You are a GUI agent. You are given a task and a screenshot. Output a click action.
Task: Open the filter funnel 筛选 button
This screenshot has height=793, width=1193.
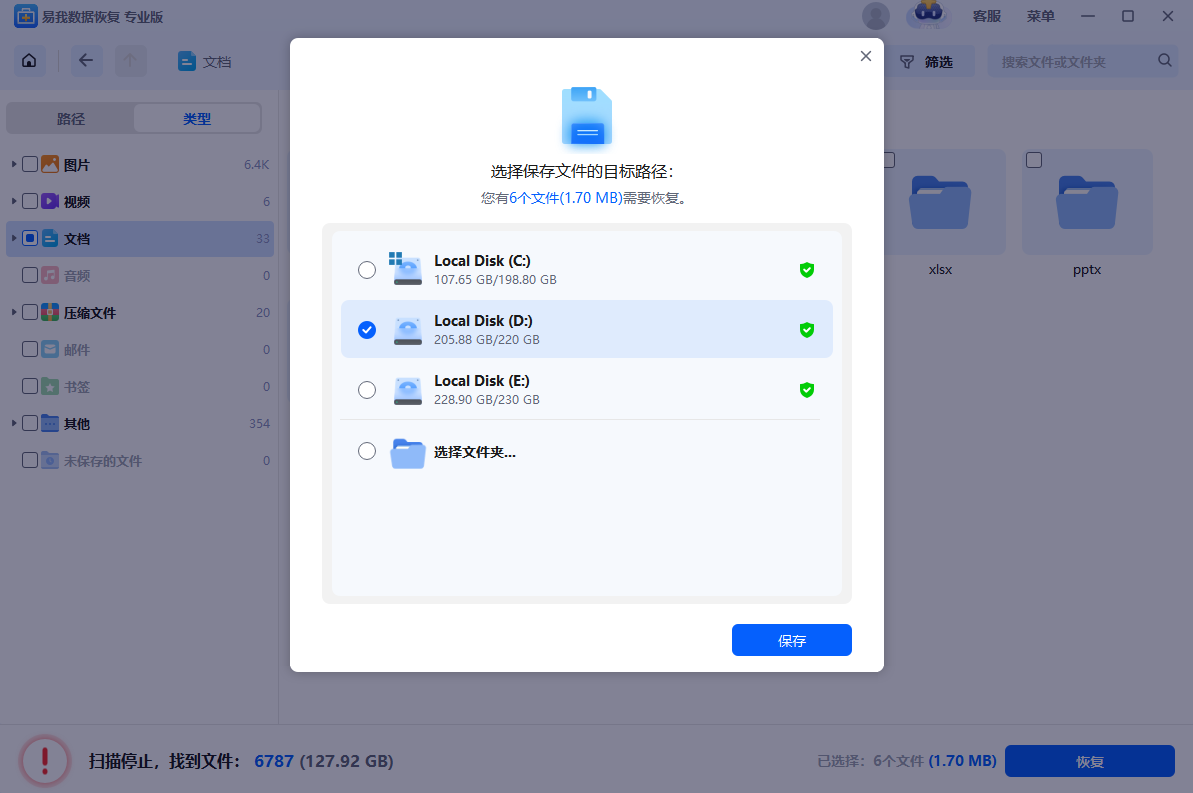tap(927, 62)
